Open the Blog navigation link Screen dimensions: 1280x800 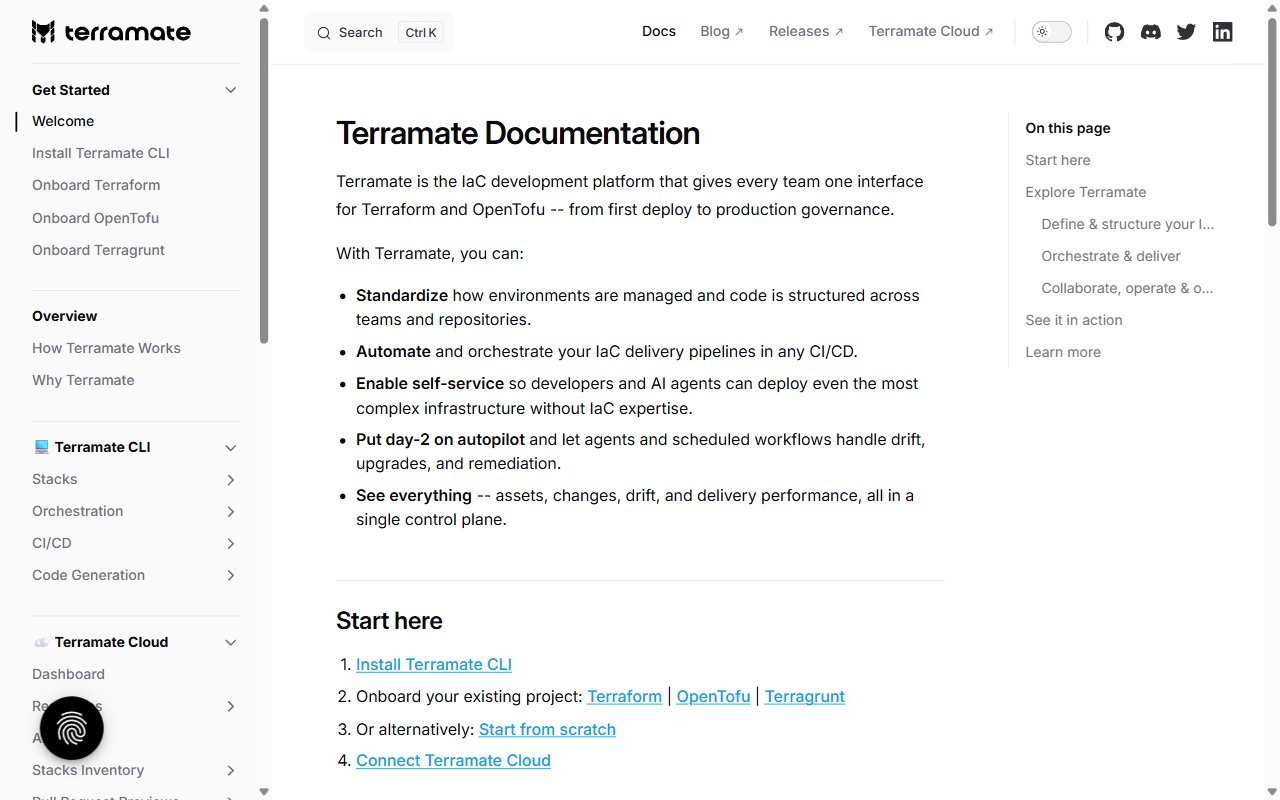click(x=722, y=31)
